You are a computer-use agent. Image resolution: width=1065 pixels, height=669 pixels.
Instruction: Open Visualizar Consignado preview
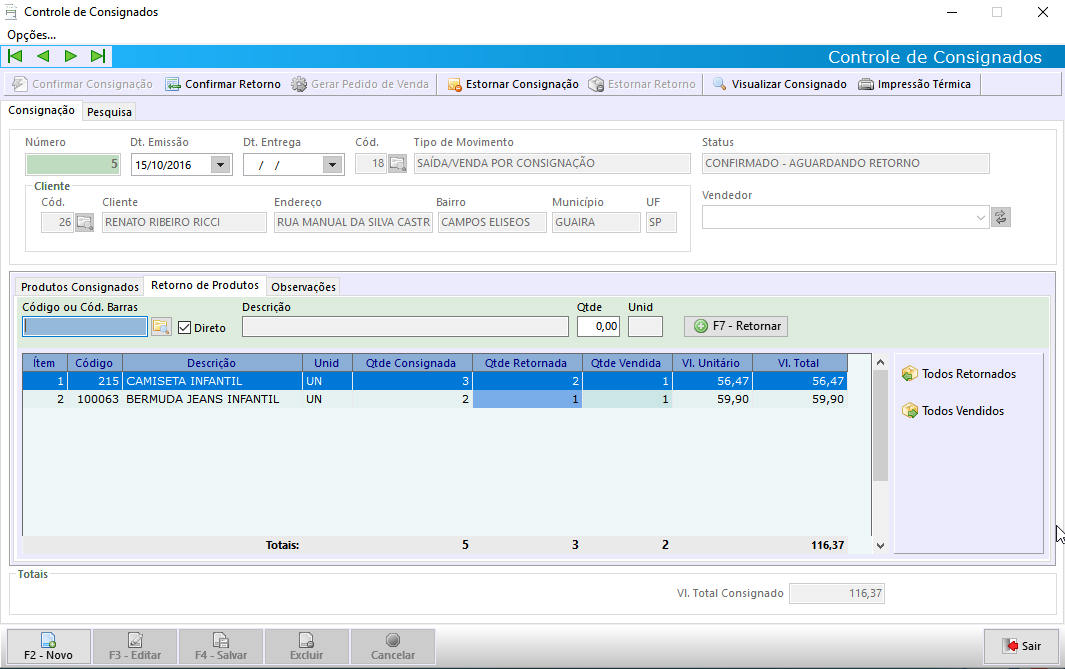tap(779, 84)
